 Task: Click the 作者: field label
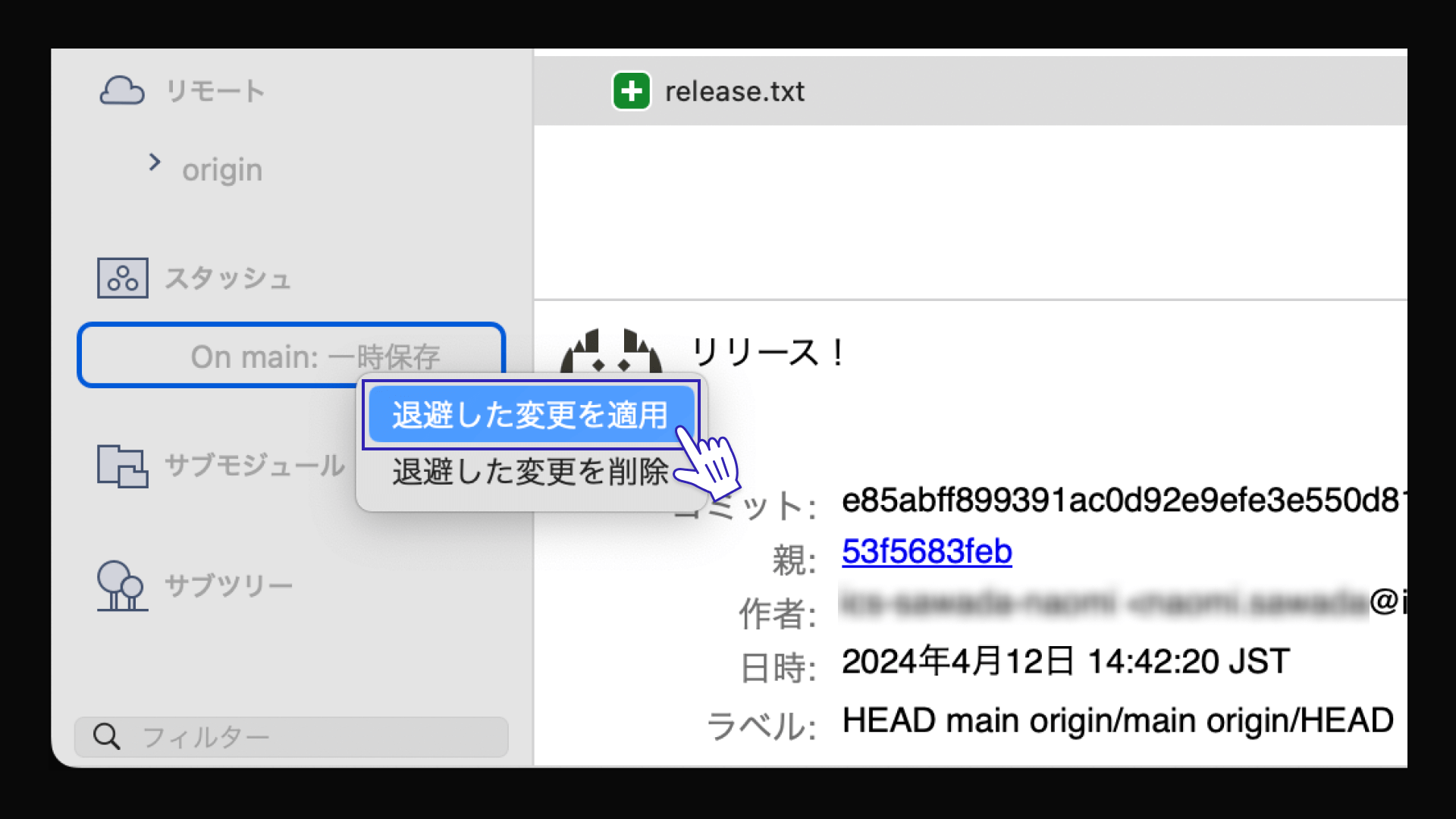[777, 613]
